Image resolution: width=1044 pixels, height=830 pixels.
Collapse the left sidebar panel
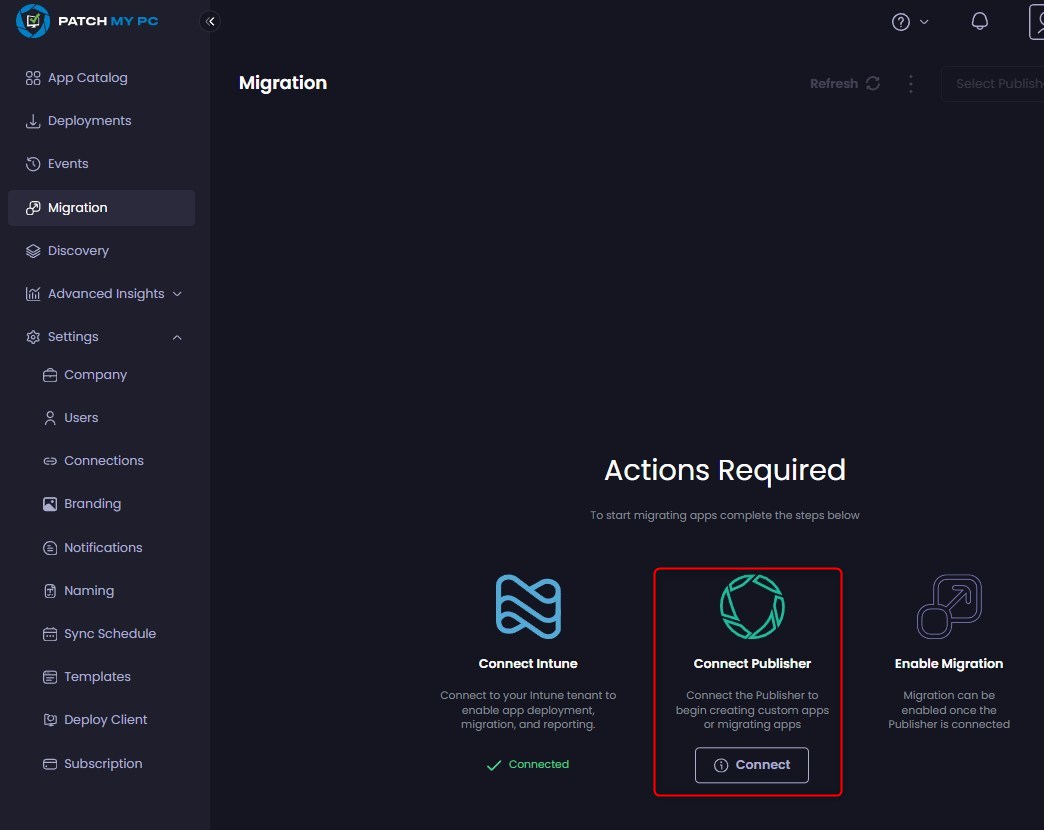coord(210,20)
